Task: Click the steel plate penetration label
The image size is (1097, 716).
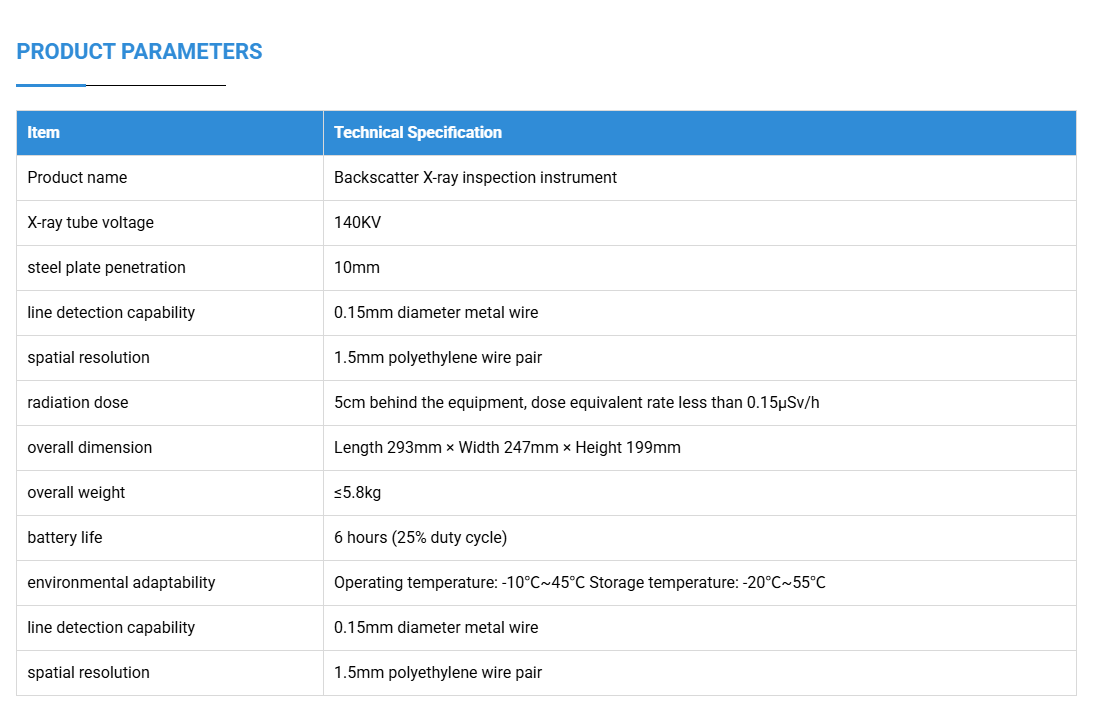Action: (x=106, y=267)
